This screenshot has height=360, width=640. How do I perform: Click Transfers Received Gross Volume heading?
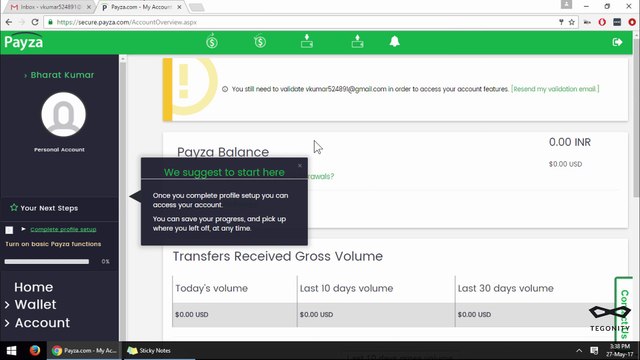[278, 256]
